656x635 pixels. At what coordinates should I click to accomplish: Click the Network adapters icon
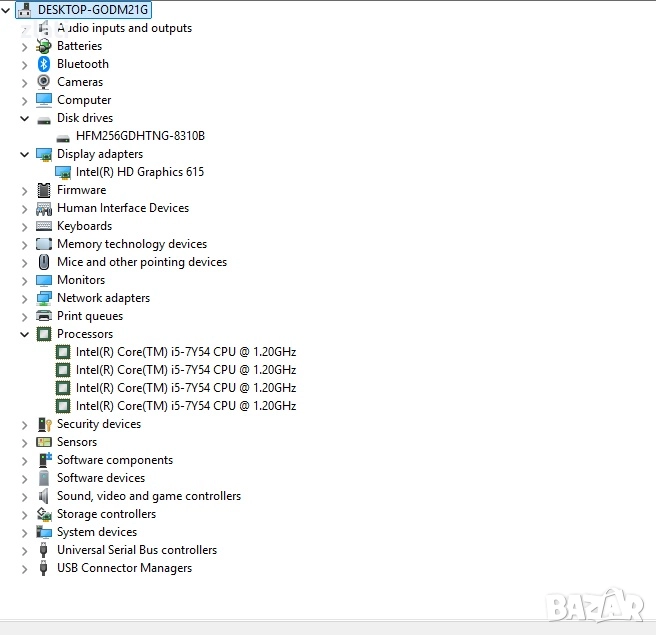coord(44,298)
